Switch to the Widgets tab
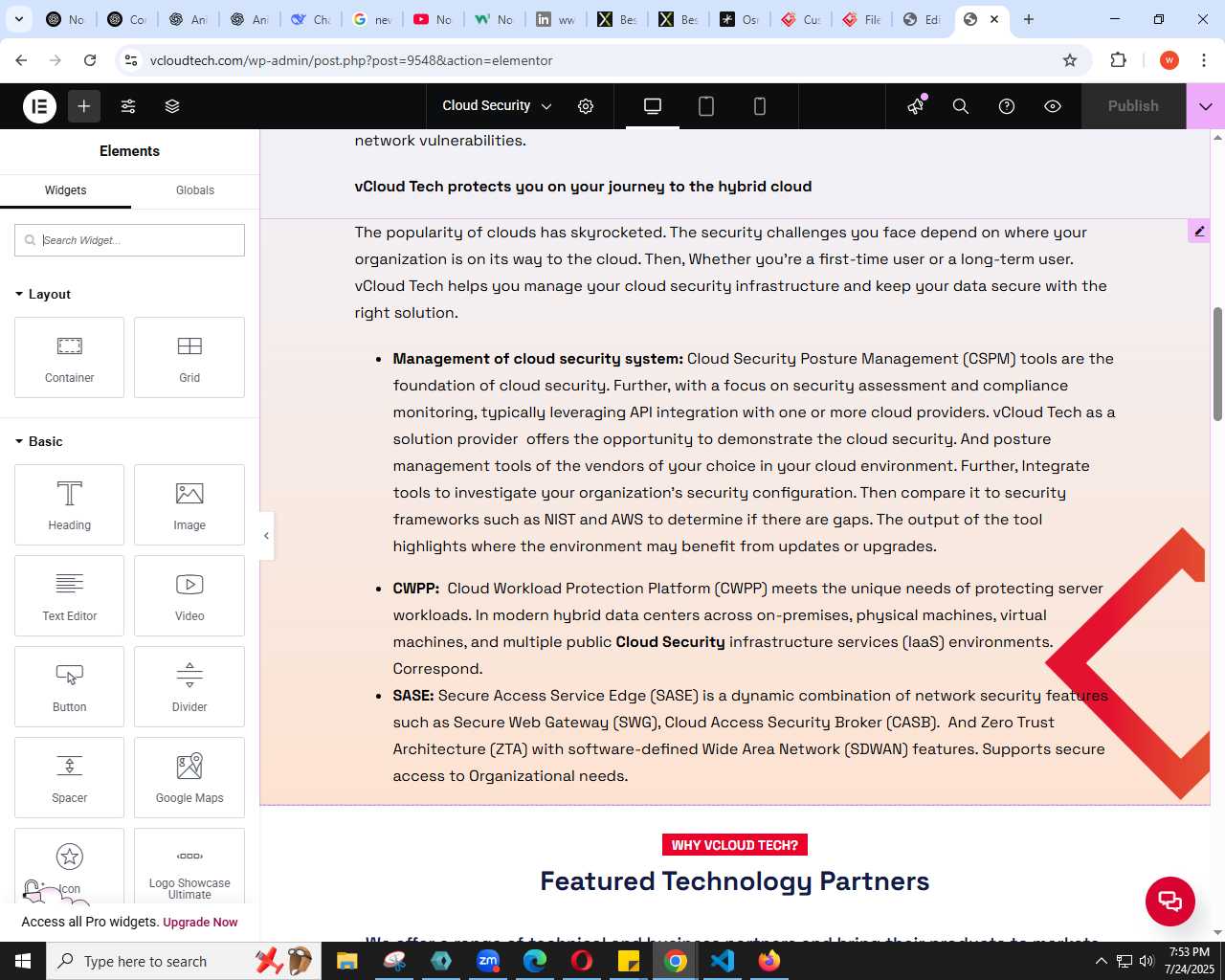1225x980 pixels. 65,190
